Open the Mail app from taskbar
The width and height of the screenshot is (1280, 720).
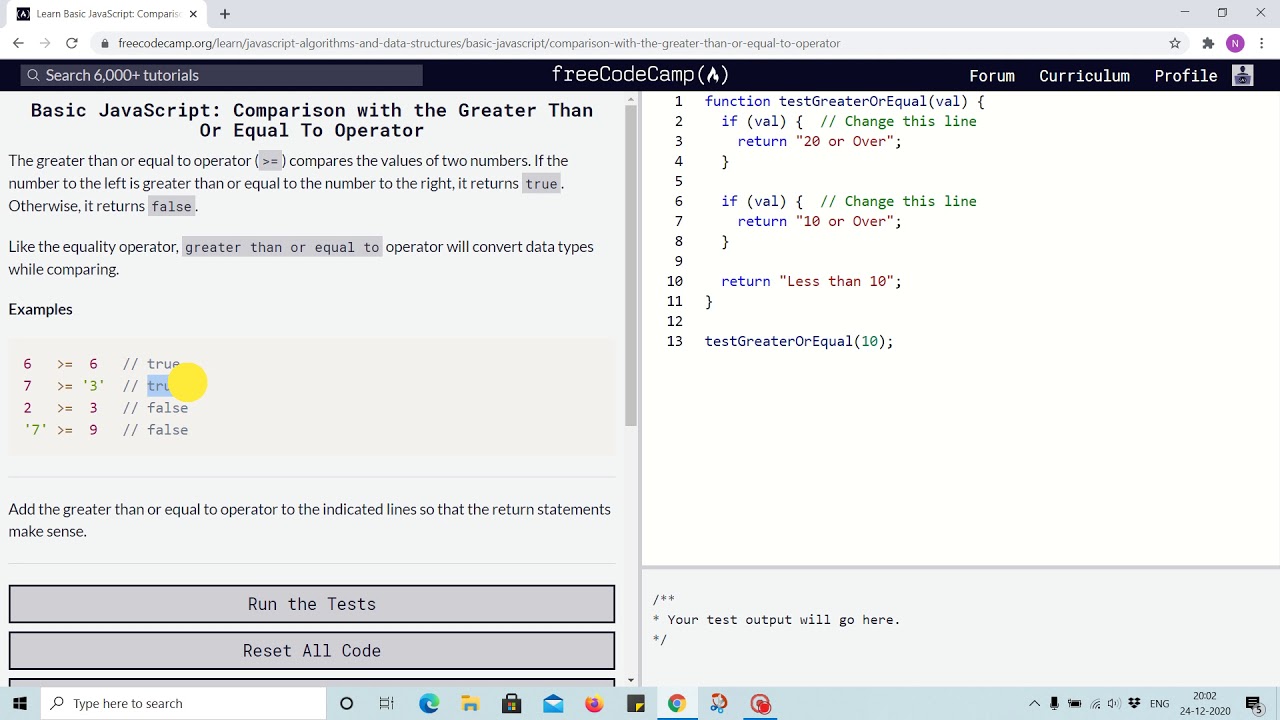click(553, 703)
